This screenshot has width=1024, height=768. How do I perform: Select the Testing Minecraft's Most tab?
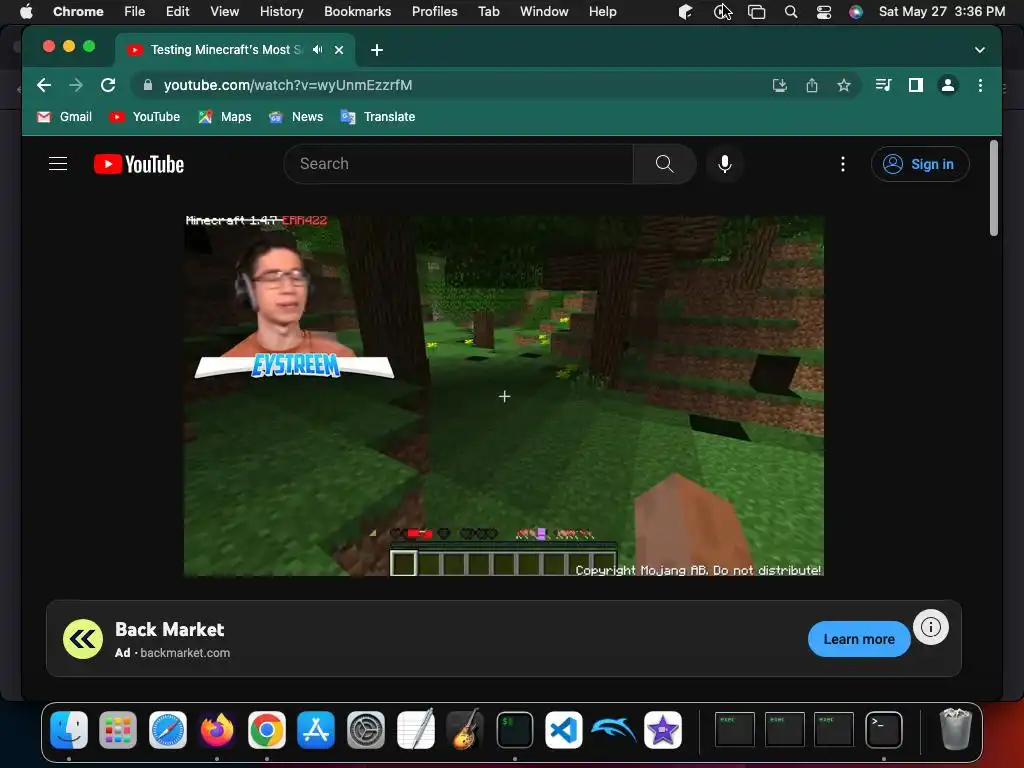pyautogui.click(x=226, y=50)
